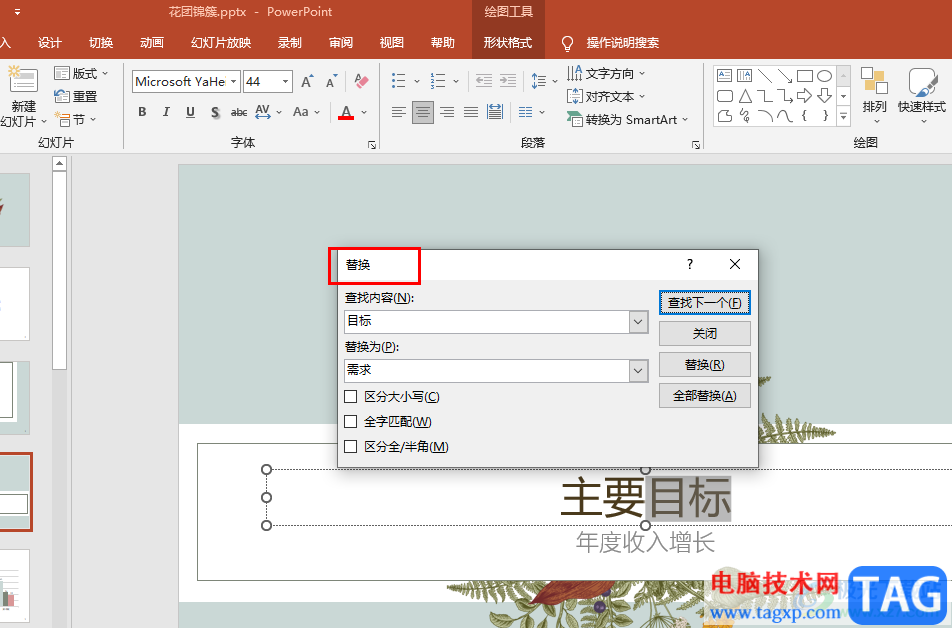Click the 替换为 input field
Image resolution: width=952 pixels, height=628 pixels.
tap(487, 371)
